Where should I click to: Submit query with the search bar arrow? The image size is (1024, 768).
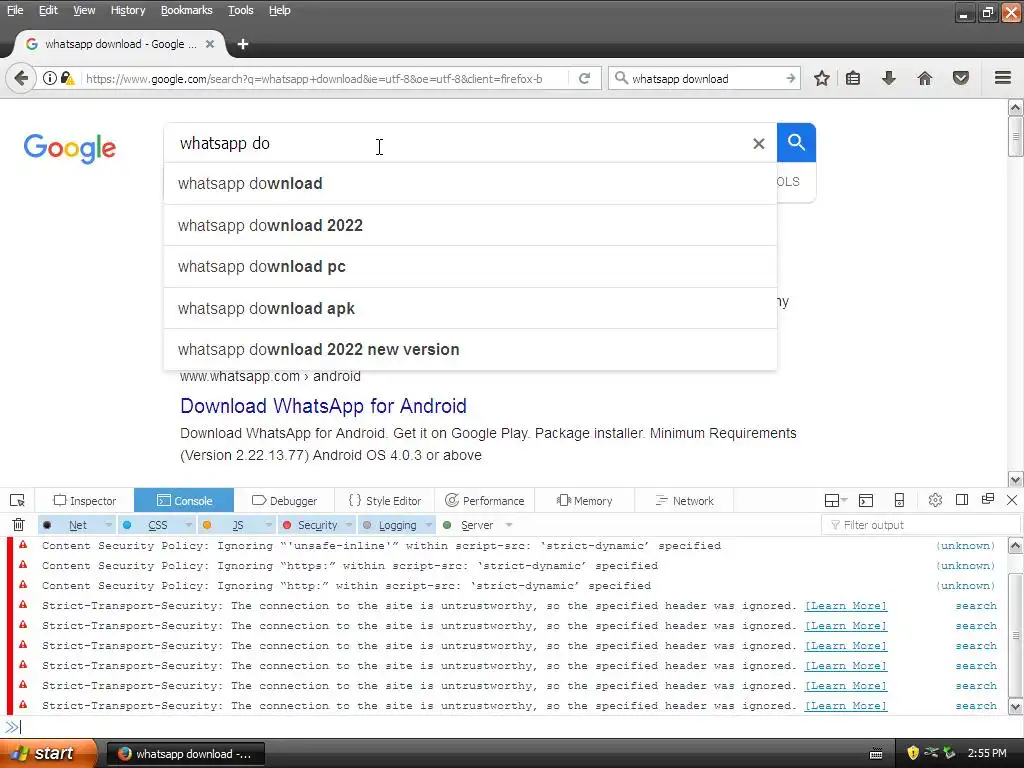(791, 78)
